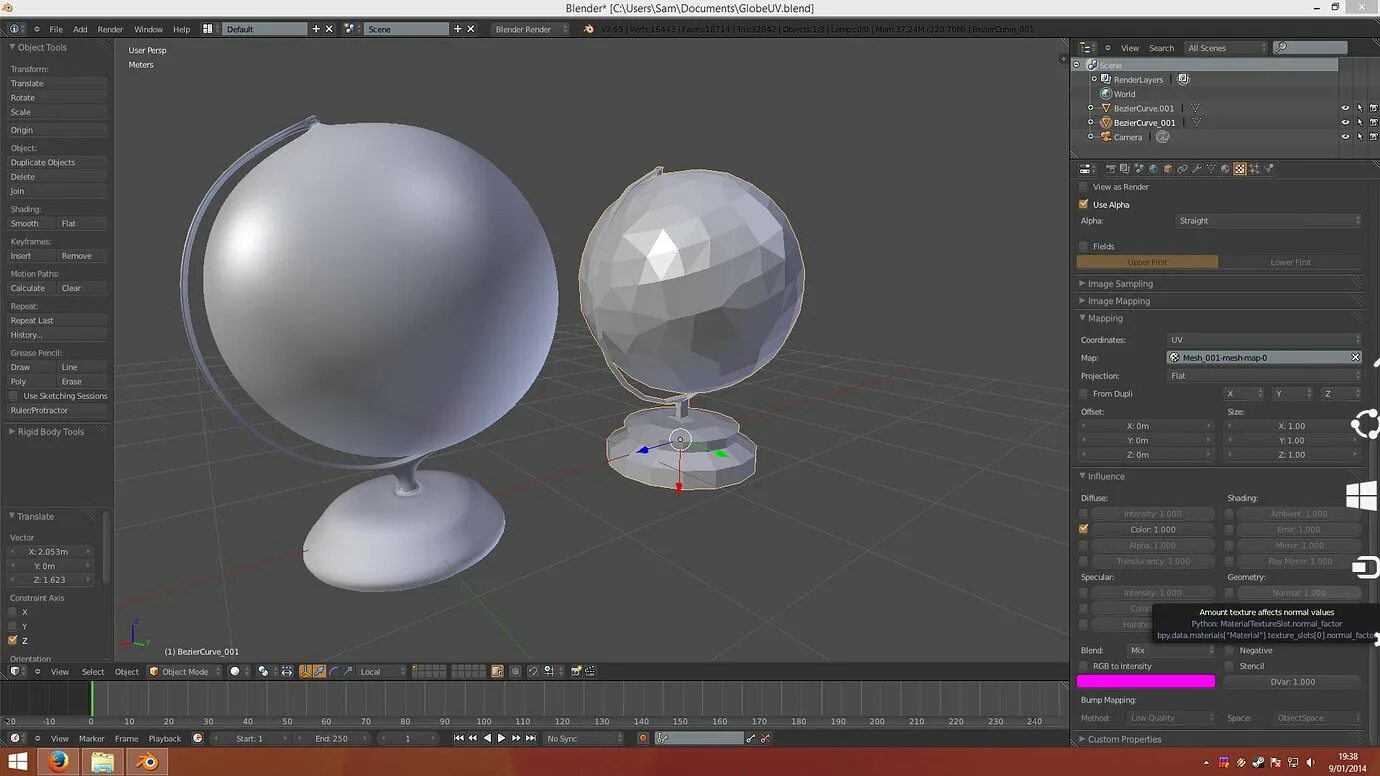Viewport: 1380px width, 776px height.
Task: Open the Render properties tab
Action: point(1111,169)
